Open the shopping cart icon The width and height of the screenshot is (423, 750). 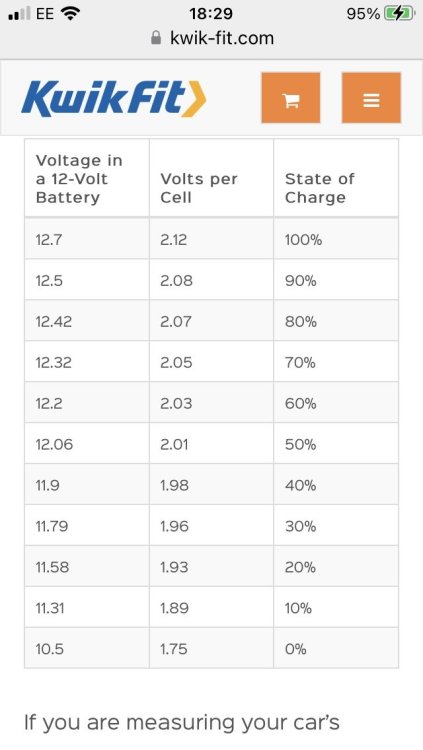click(x=290, y=98)
